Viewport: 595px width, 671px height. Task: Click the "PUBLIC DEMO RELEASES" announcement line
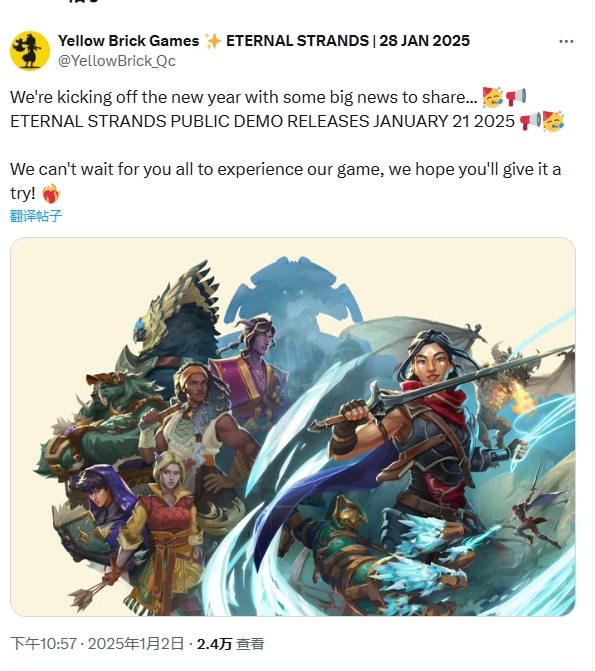tap(262, 121)
